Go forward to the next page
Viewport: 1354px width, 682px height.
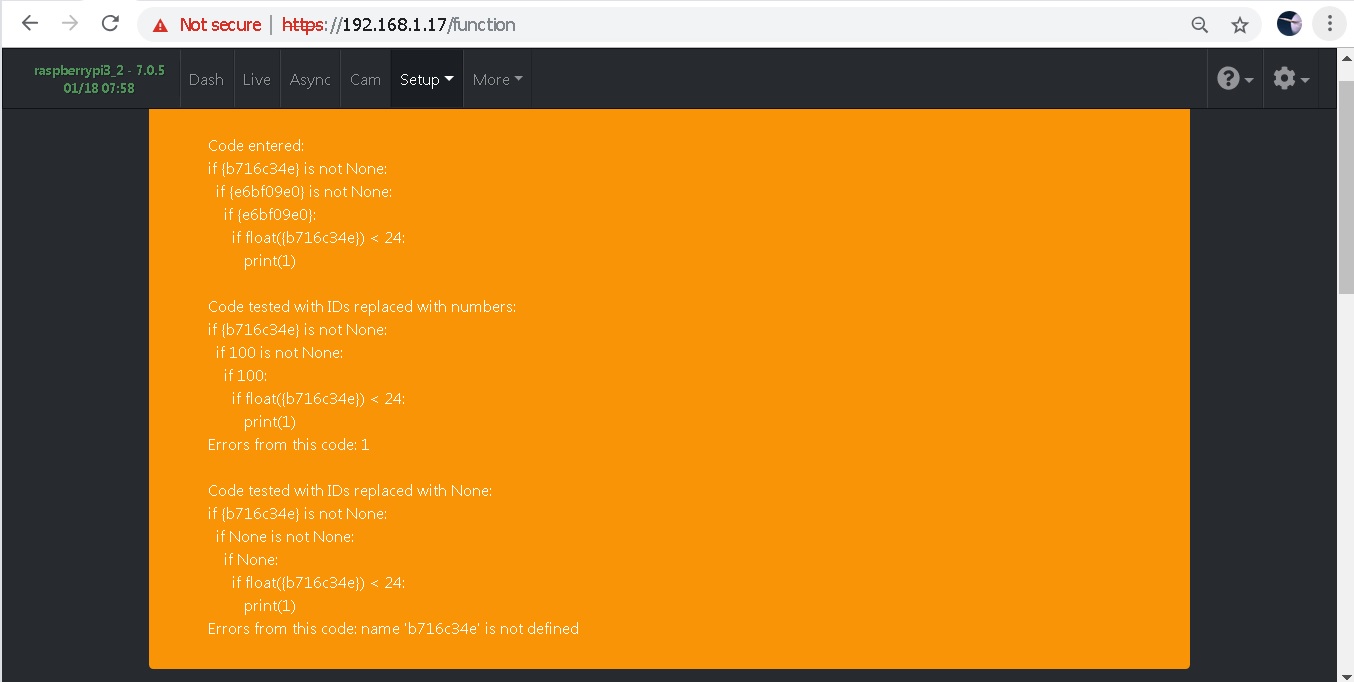[x=70, y=24]
